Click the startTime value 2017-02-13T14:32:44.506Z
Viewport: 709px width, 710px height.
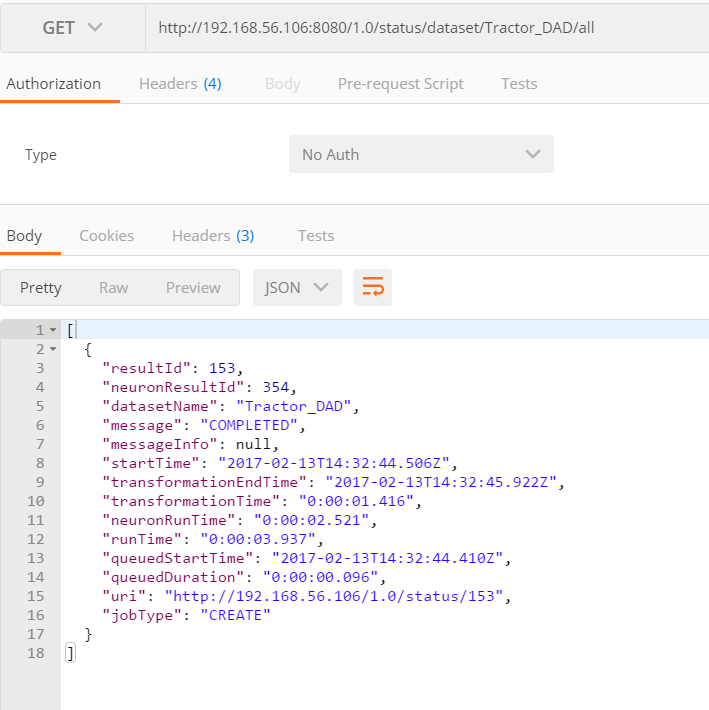click(x=334, y=463)
